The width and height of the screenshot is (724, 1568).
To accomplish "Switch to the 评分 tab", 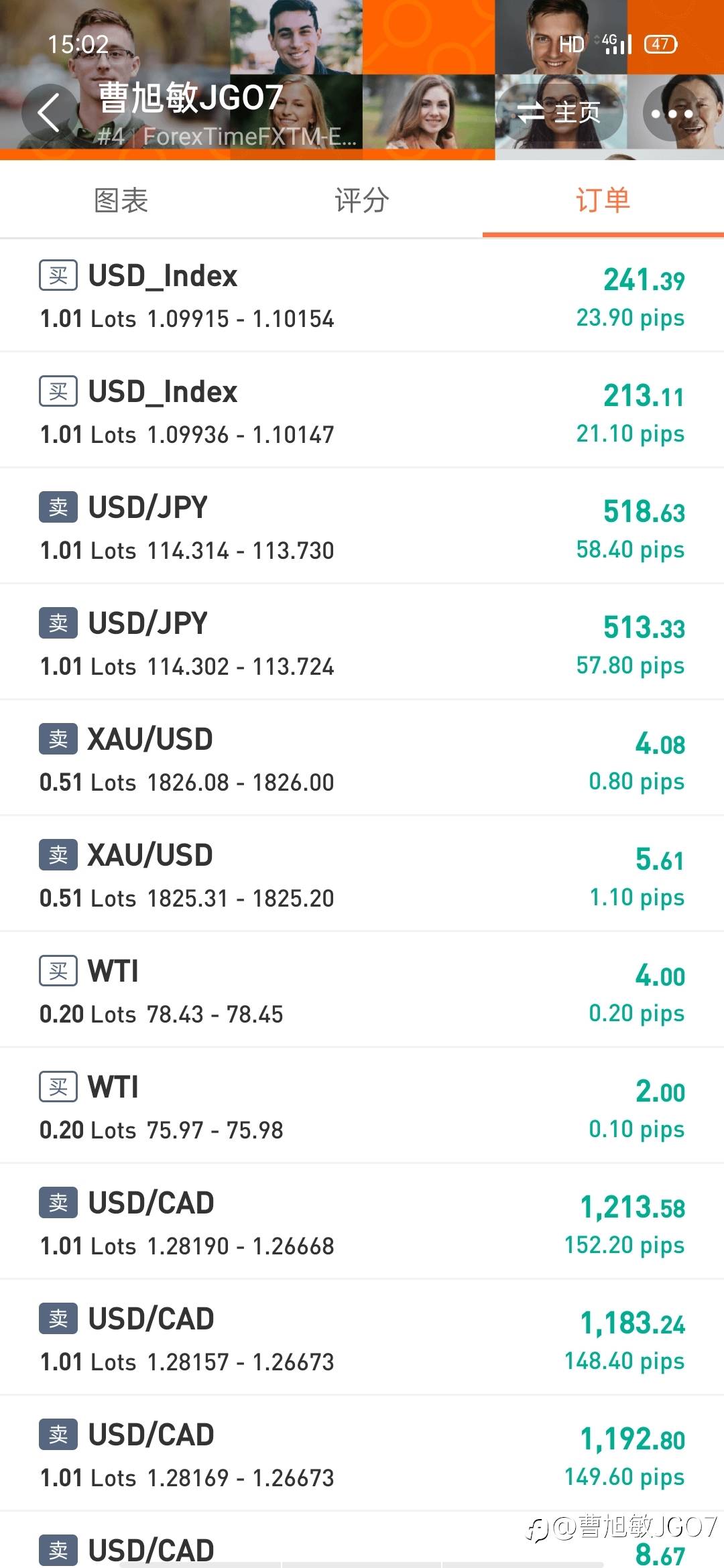I will click(361, 200).
